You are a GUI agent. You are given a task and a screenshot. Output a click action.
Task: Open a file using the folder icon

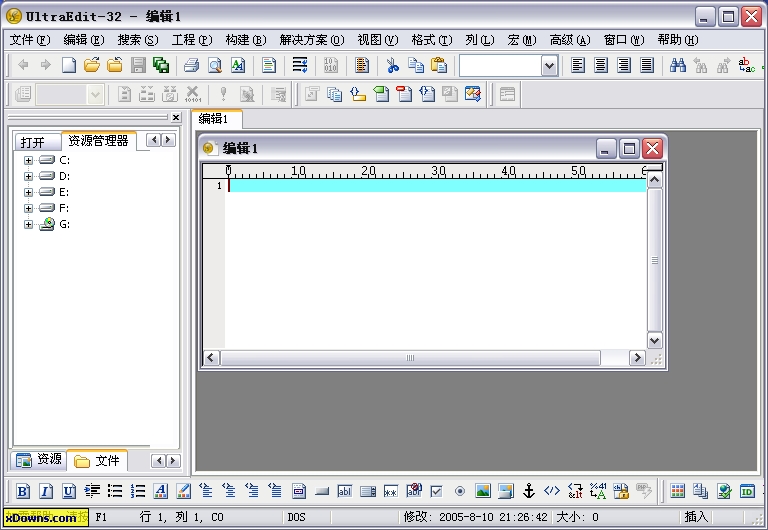coord(92,65)
